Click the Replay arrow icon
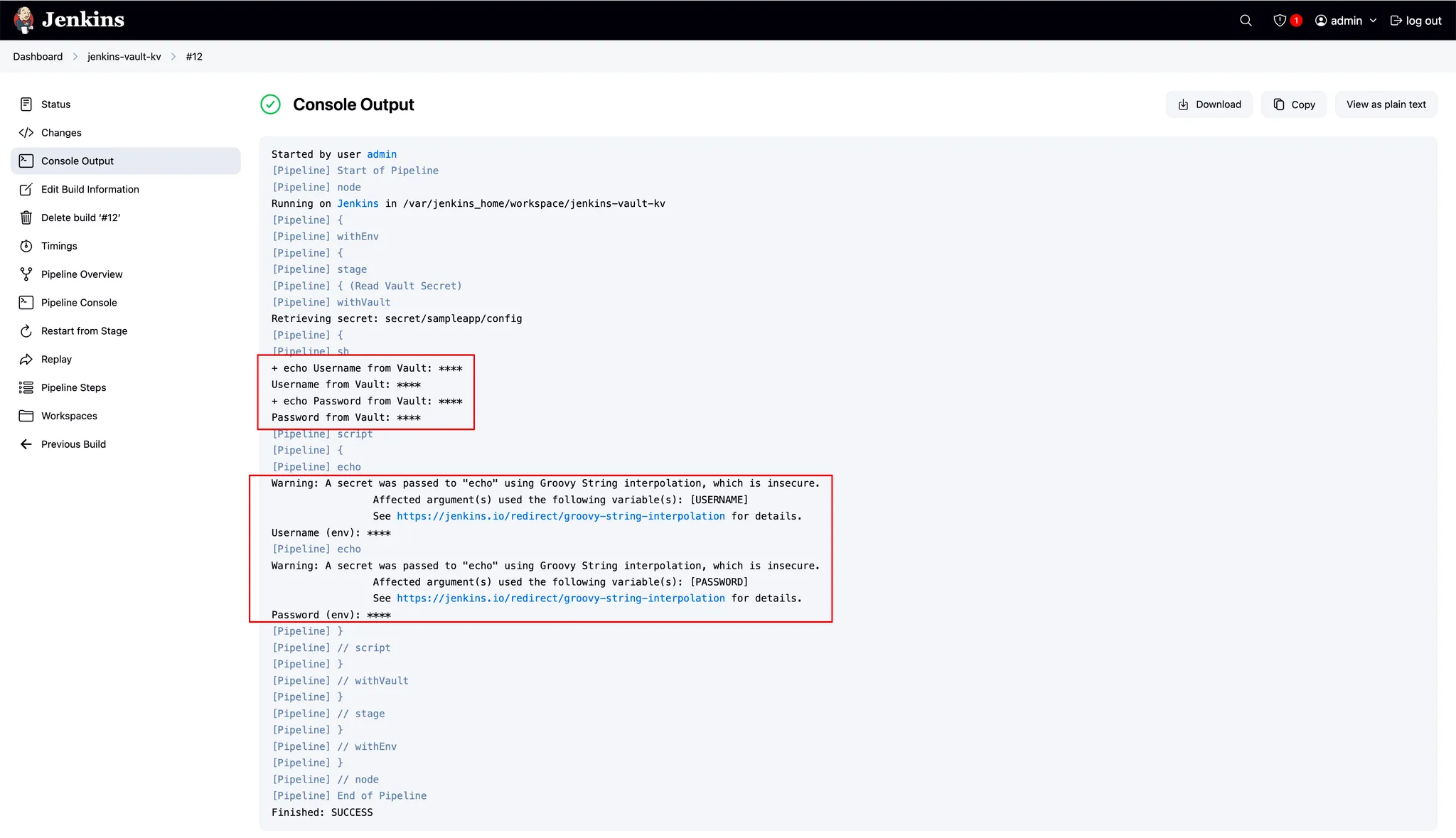This screenshot has width=1456, height=838. [x=26, y=360]
